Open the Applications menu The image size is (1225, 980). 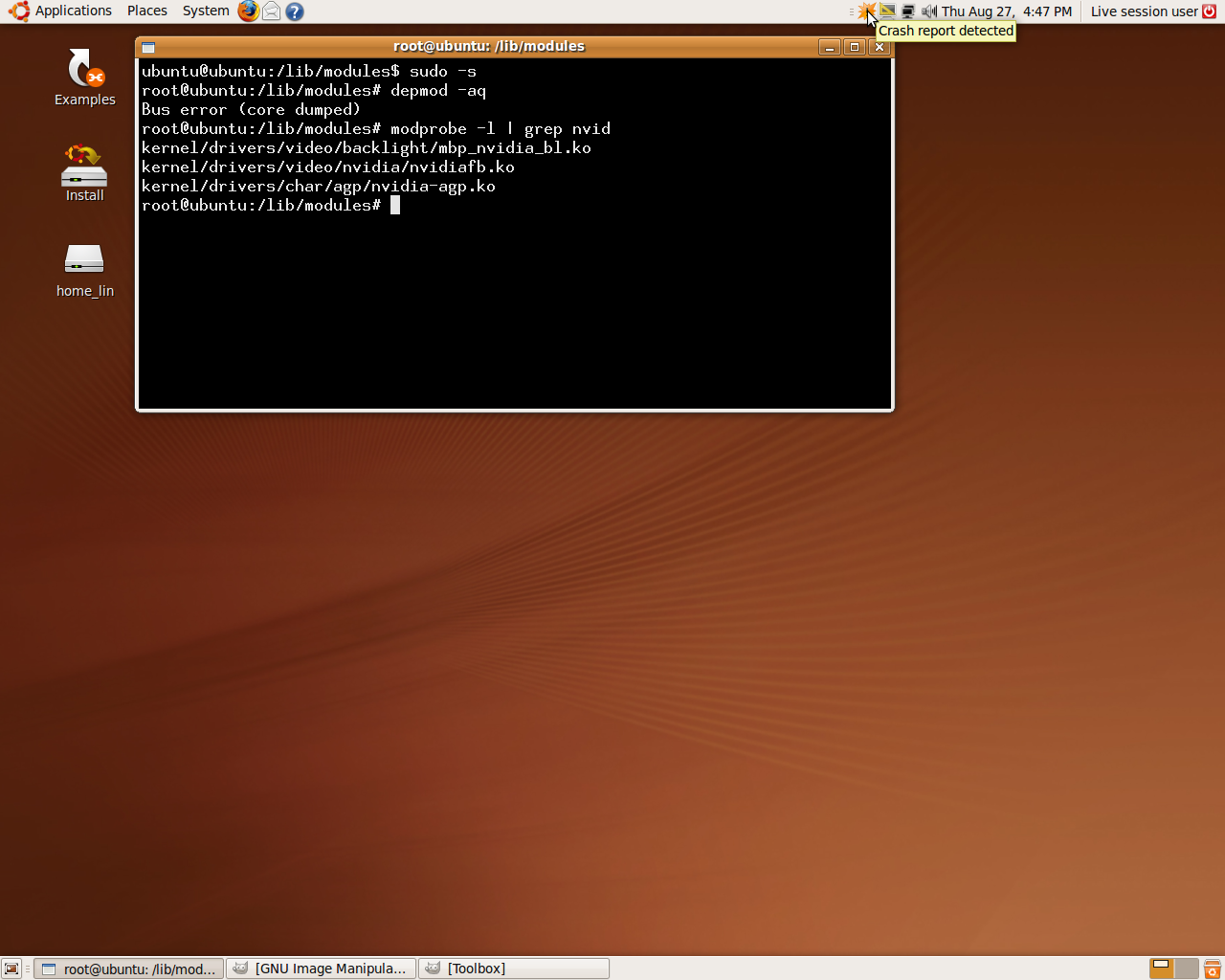tap(60, 11)
